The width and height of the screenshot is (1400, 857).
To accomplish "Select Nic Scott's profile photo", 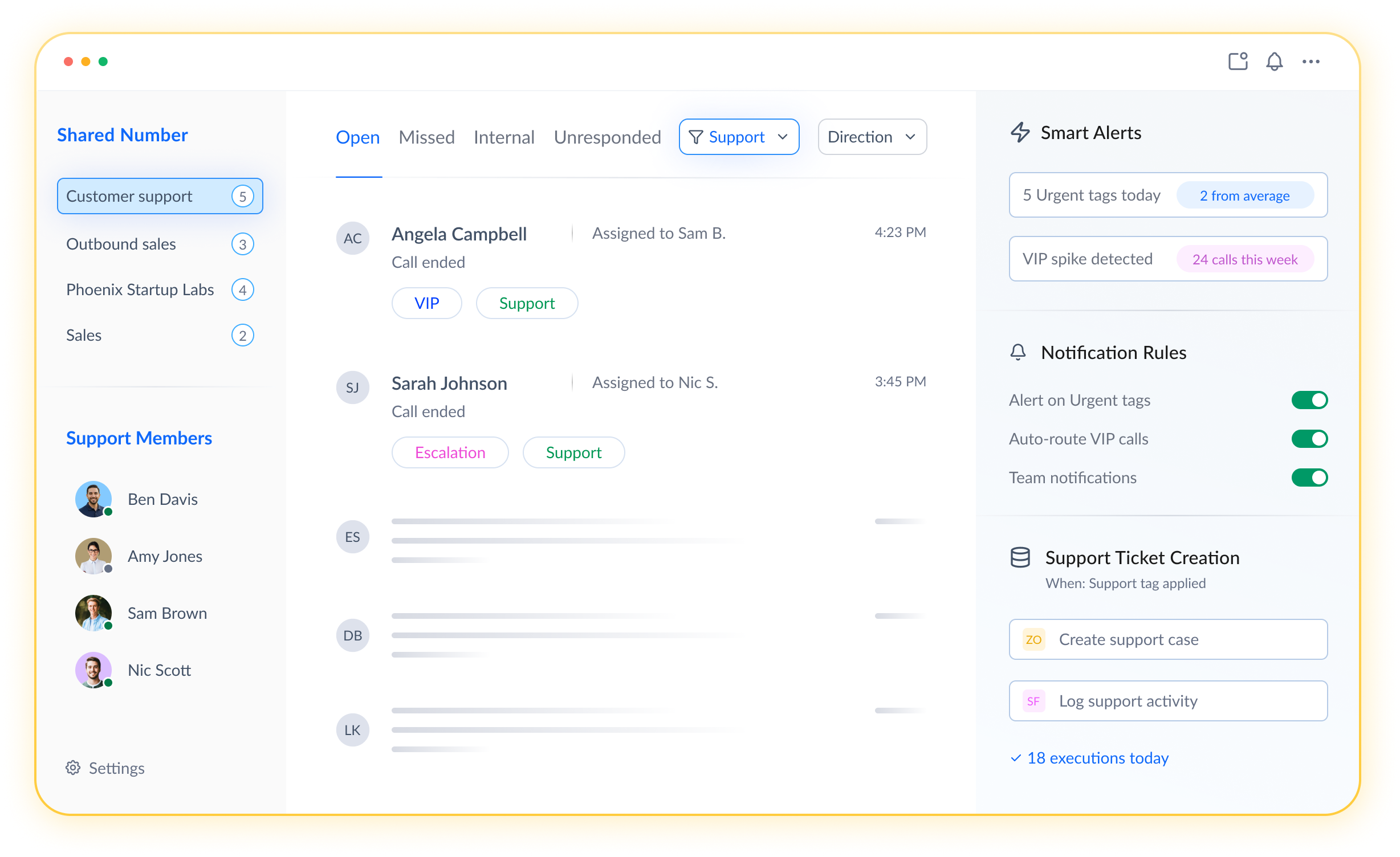I will point(93,670).
